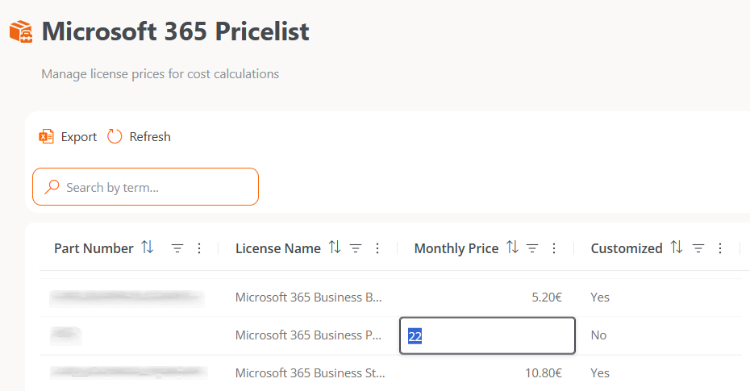Click the circular refresh arrow icon

click(x=114, y=137)
